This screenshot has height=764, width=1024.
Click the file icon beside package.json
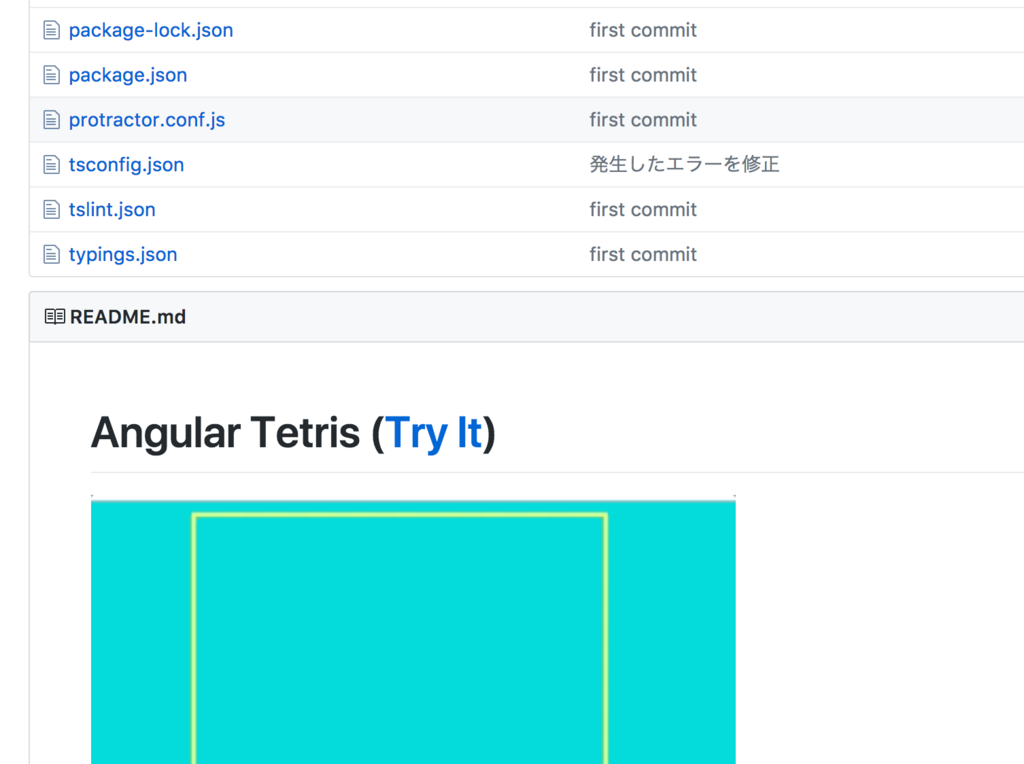[x=51, y=74]
